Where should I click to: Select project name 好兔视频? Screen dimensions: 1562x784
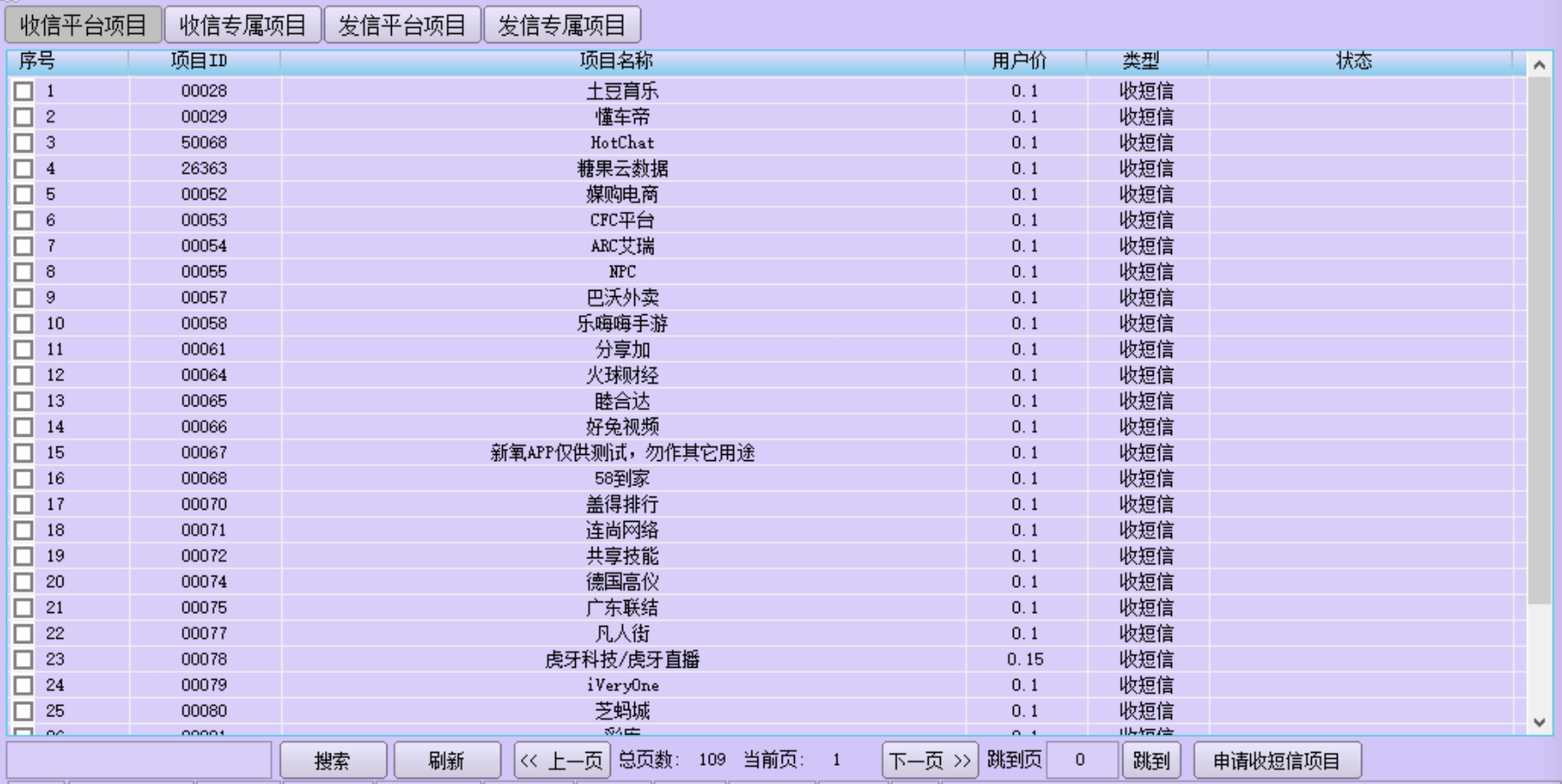pyautogui.click(x=622, y=427)
